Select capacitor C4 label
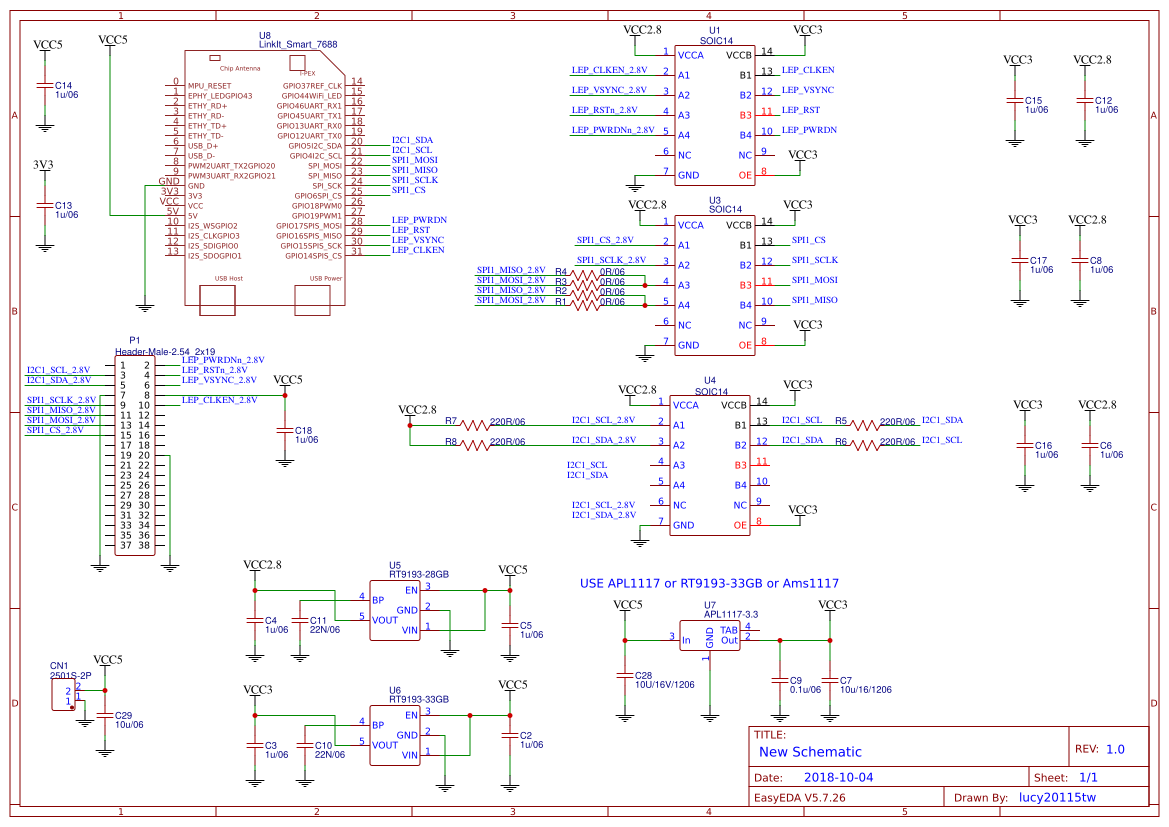The width and height of the screenshot is (1169, 827). 277,625
